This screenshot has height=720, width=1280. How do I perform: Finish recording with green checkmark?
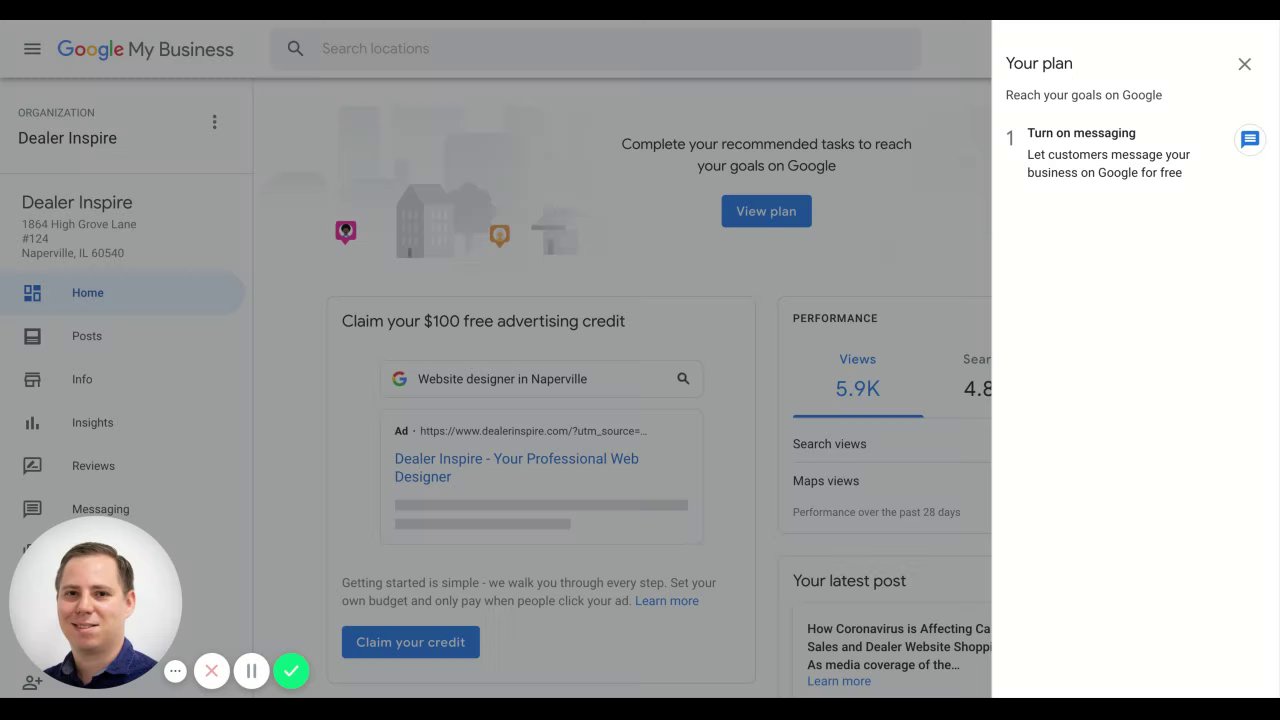(291, 671)
